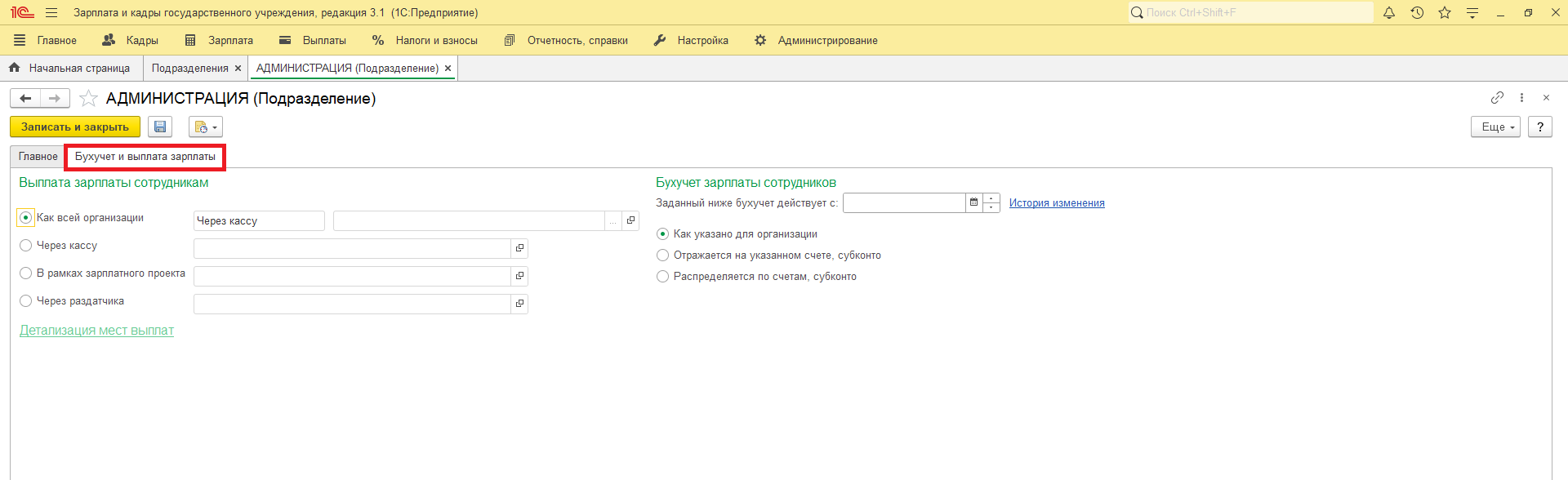Open the Настройка section
Viewport: 1568px width, 480px height.
pos(691,40)
